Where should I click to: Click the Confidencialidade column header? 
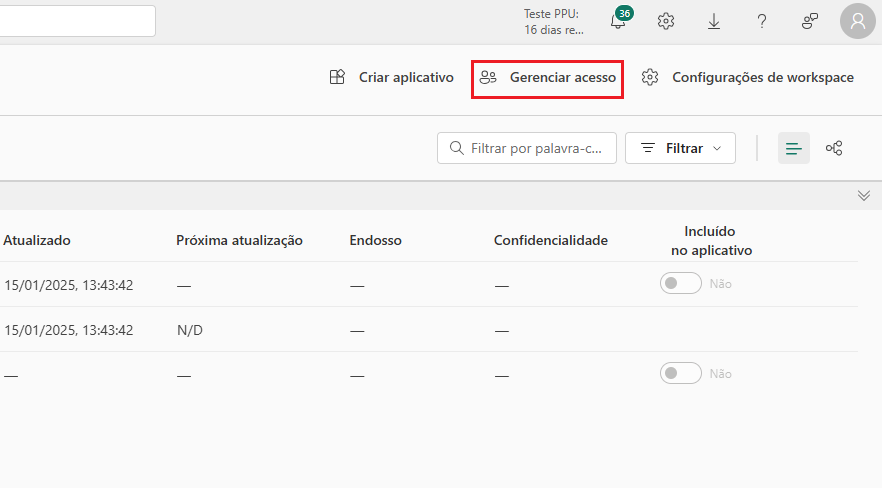pos(551,240)
